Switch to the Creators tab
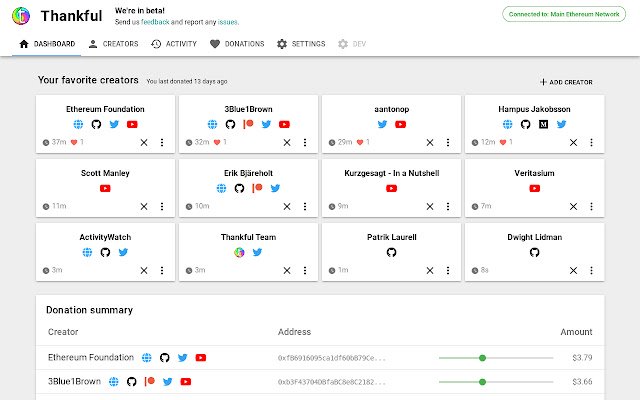This screenshot has height=400, width=640. (x=113, y=44)
